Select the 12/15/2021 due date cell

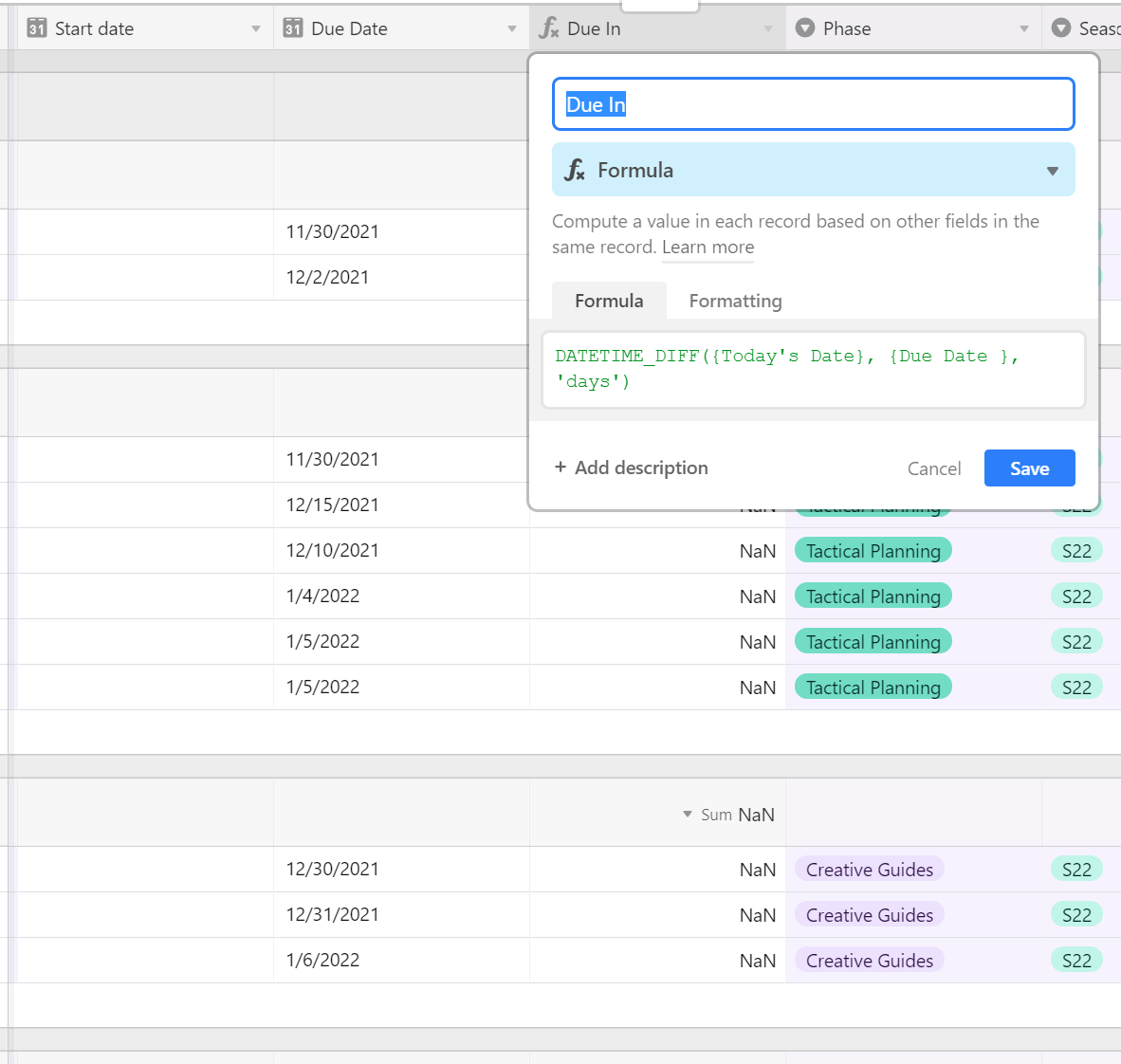click(x=402, y=504)
